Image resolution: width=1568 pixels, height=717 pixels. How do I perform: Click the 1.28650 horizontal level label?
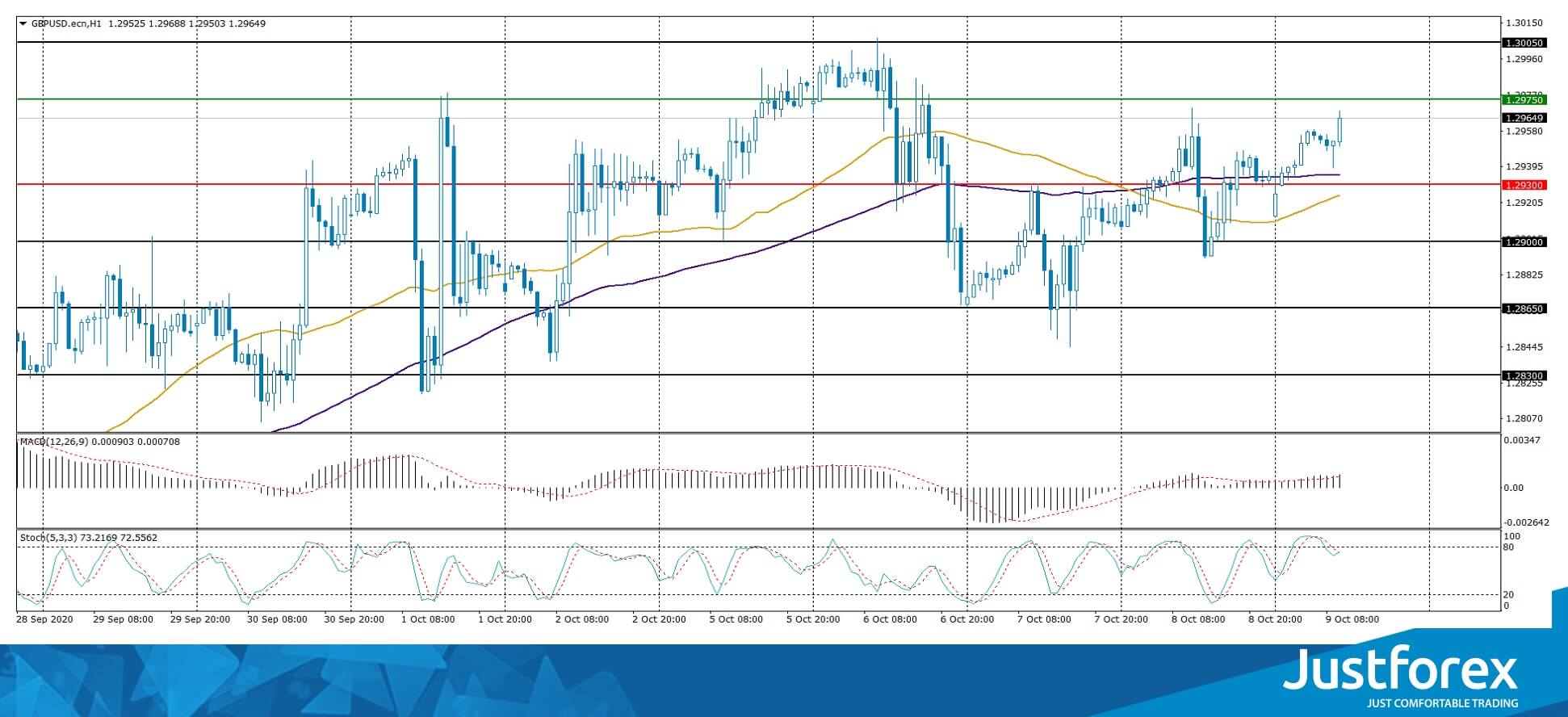coord(1524,308)
